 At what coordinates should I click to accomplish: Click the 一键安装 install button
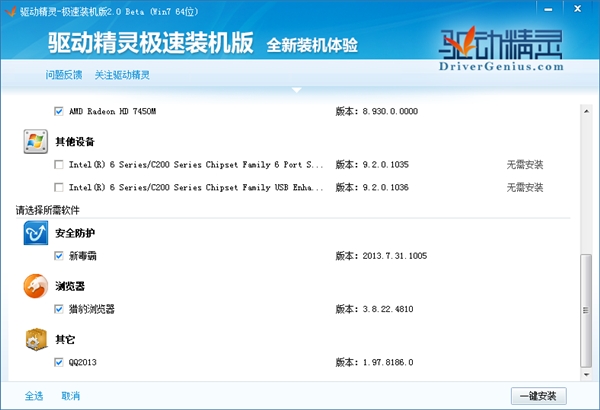(539, 396)
